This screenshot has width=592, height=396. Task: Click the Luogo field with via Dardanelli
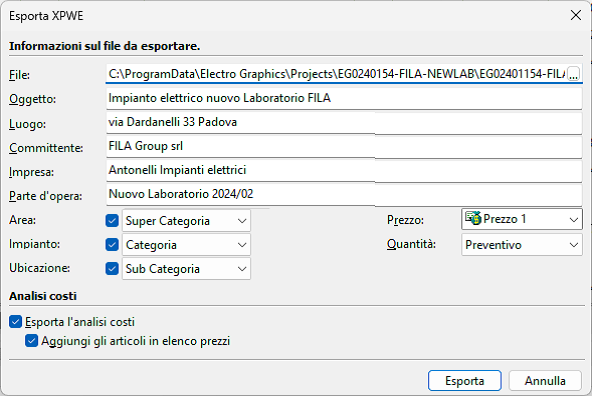pyautogui.click(x=344, y=122)
